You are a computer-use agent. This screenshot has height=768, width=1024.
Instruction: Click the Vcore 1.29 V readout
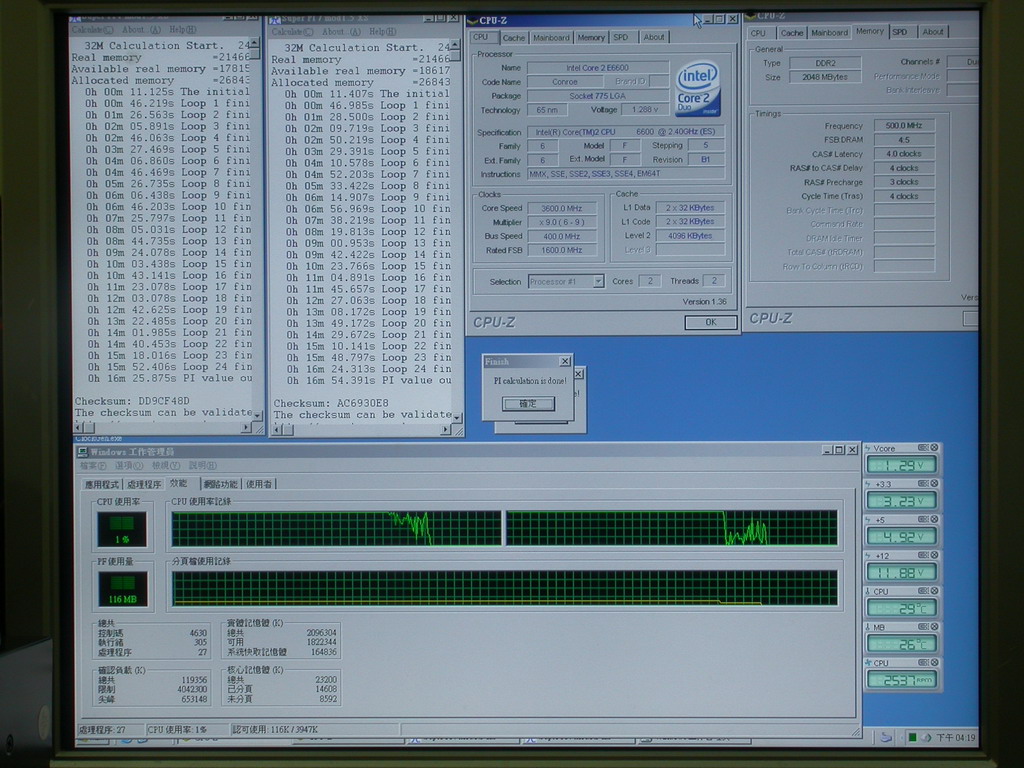(901, 465)
